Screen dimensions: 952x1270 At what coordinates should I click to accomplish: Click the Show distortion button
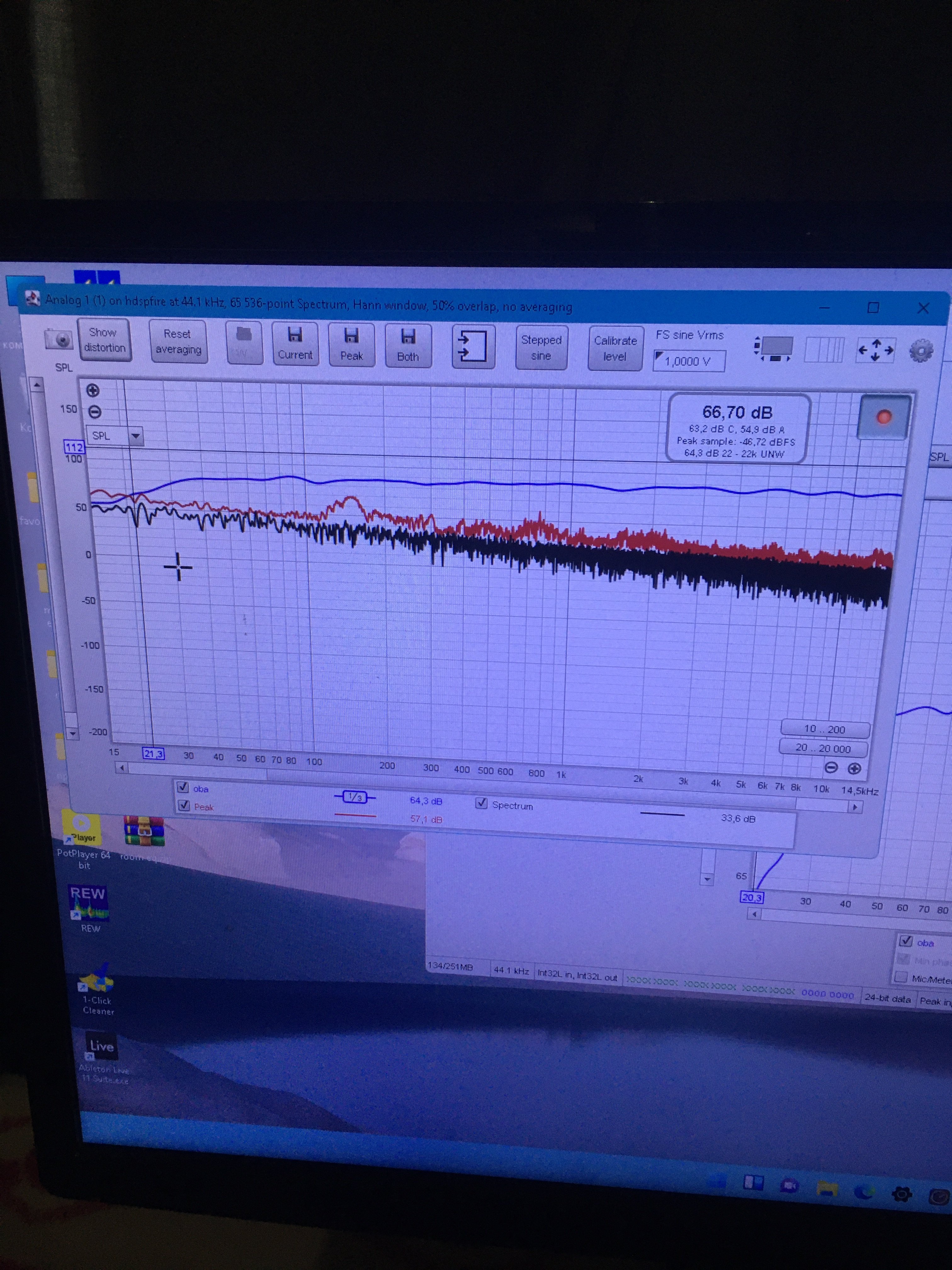[x=105, y=340]
